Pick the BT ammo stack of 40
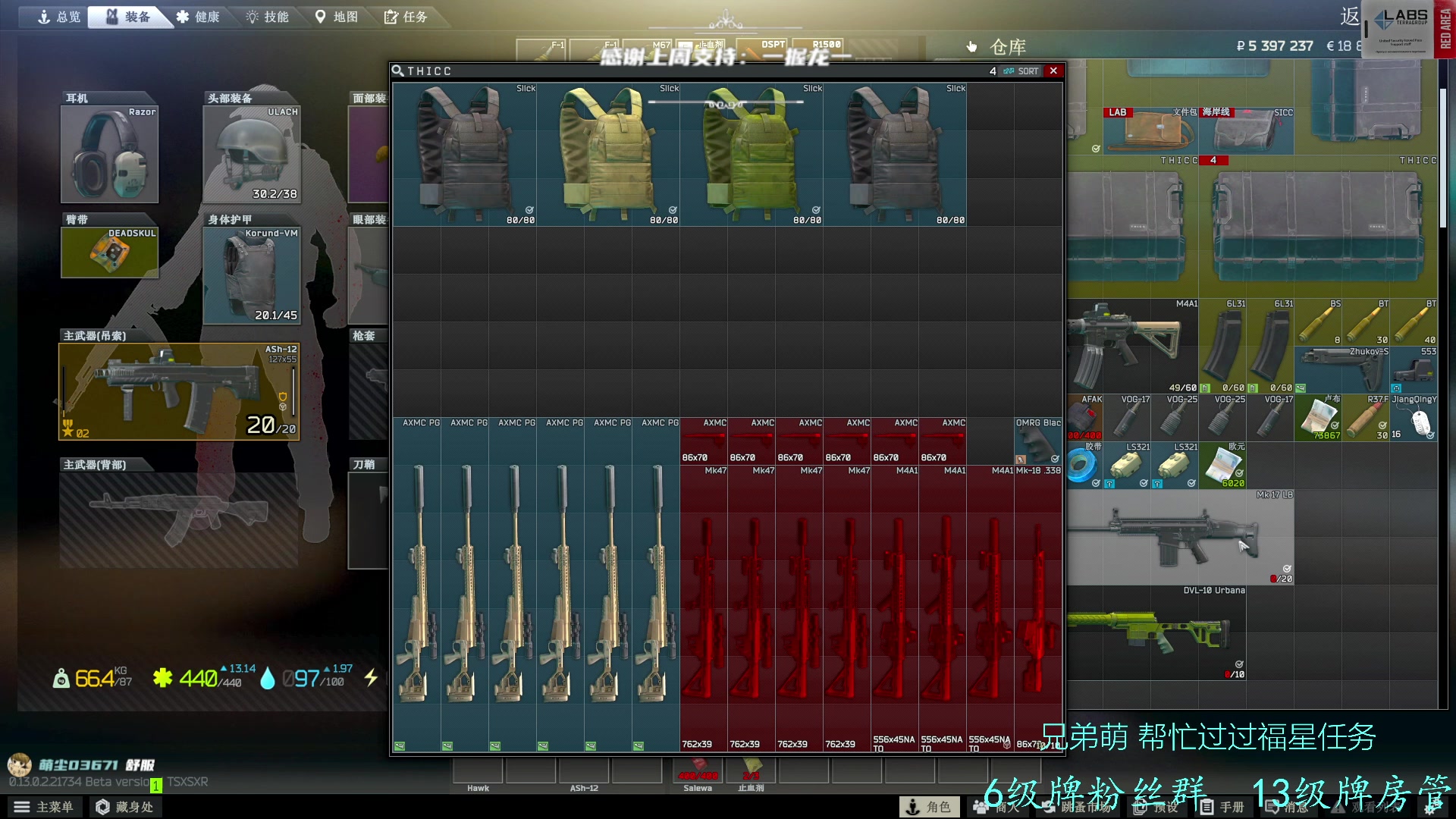Screen dimensions: 1456x819 click(1414, 322)
